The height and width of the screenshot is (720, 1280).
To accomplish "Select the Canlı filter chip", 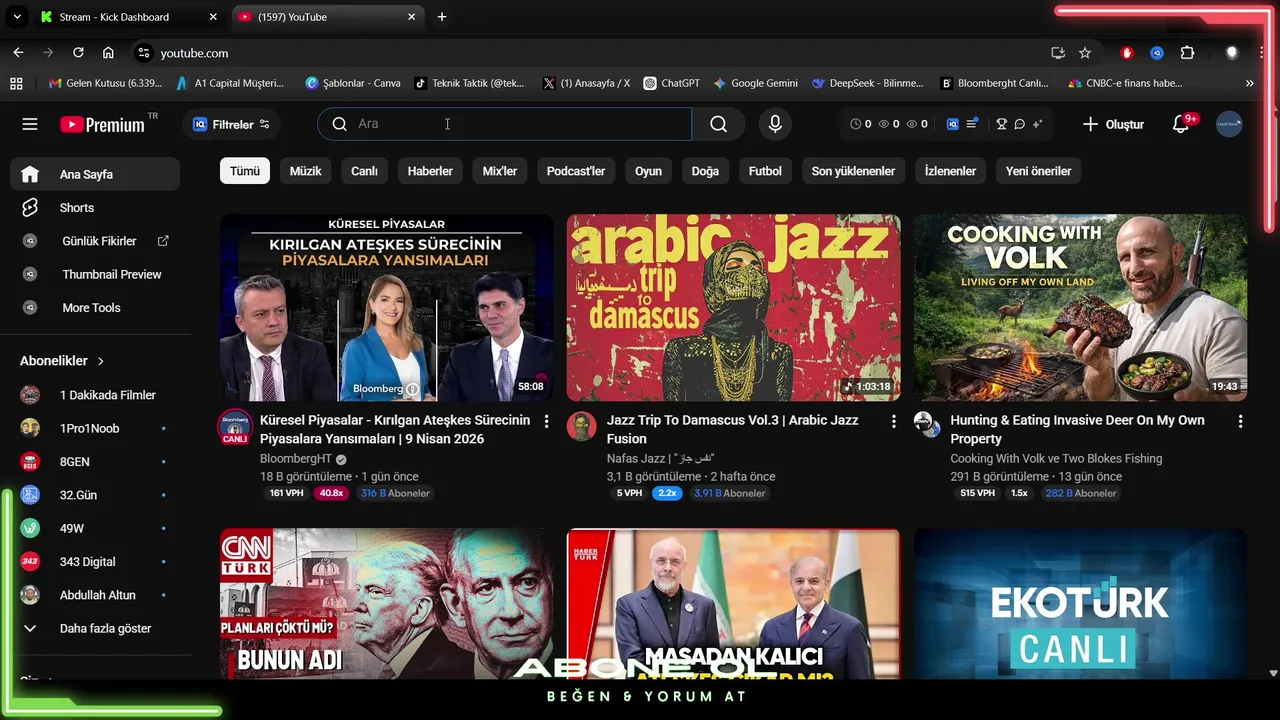I will click(x=364, y=171).
